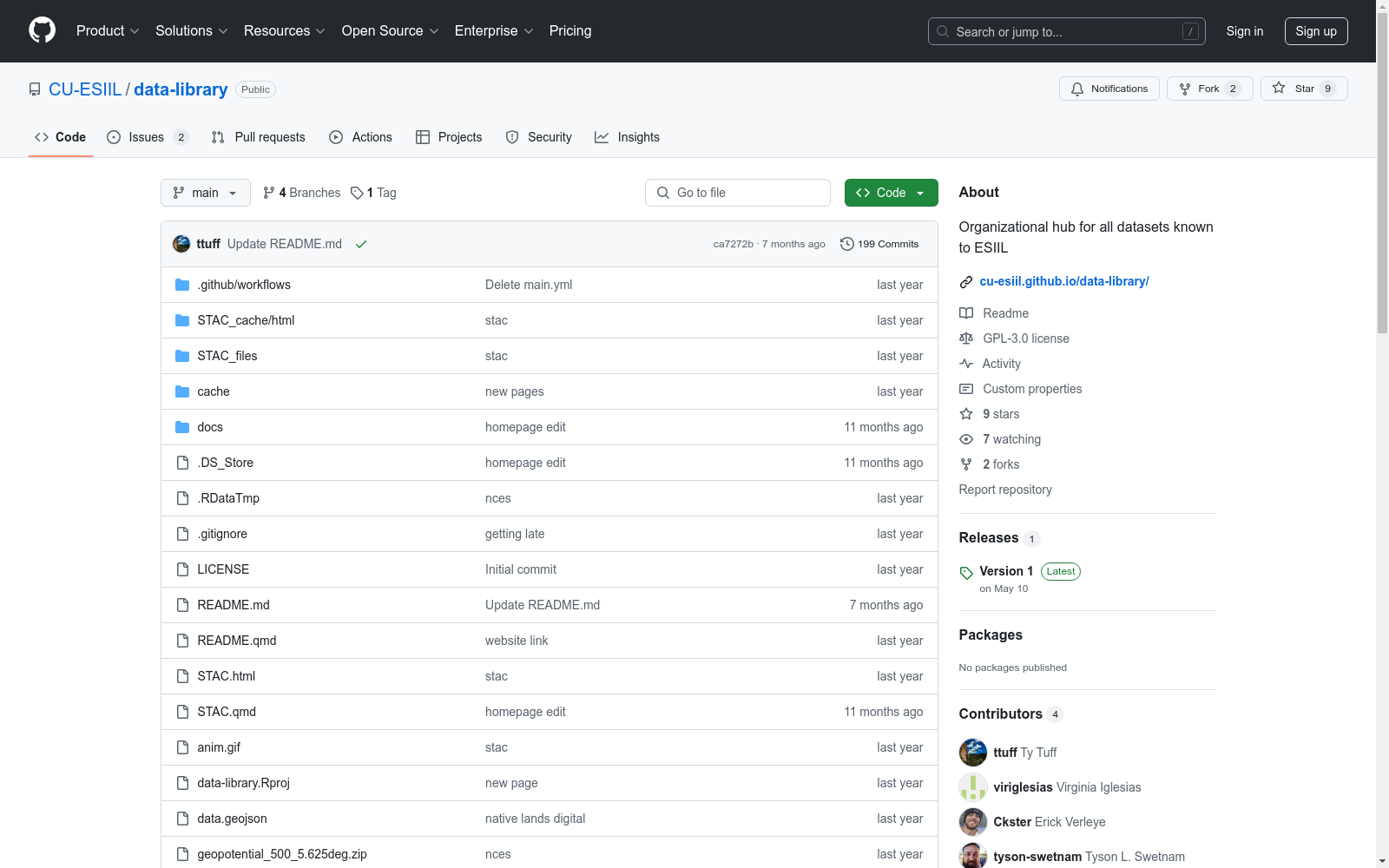Screen dimensions: 1389x868
Task: Open the Pull requests tab
Action: (x=259, y=137)
